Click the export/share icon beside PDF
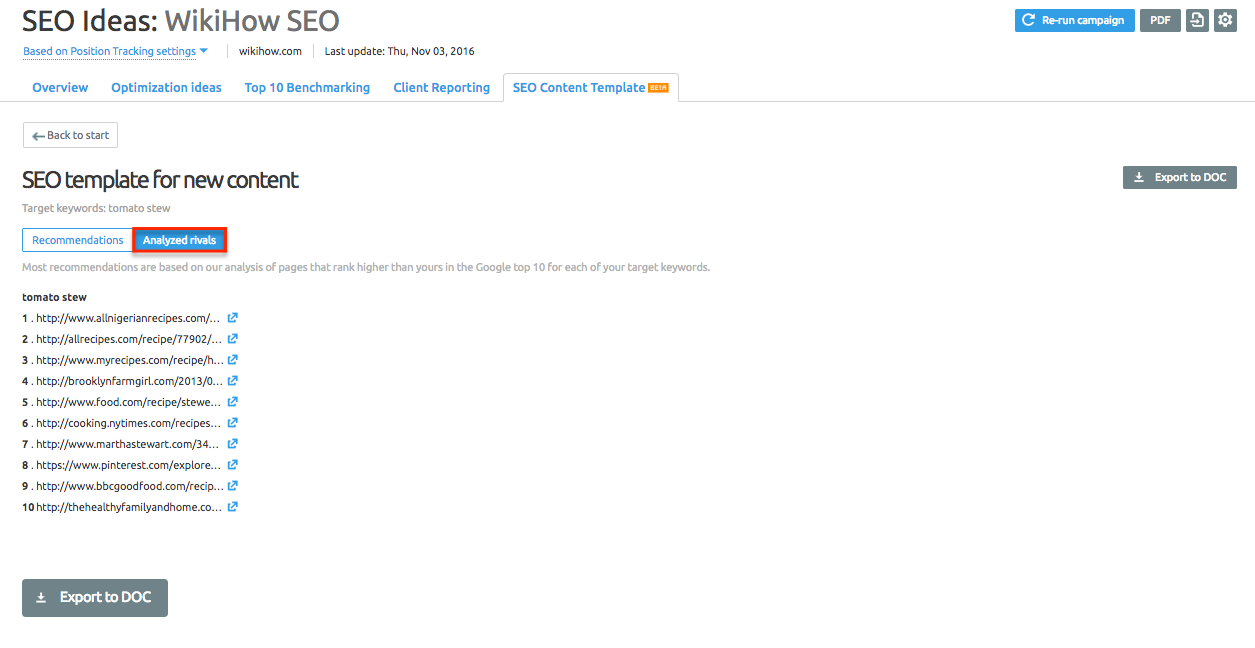The image size is (1255, 648). 1197,20
